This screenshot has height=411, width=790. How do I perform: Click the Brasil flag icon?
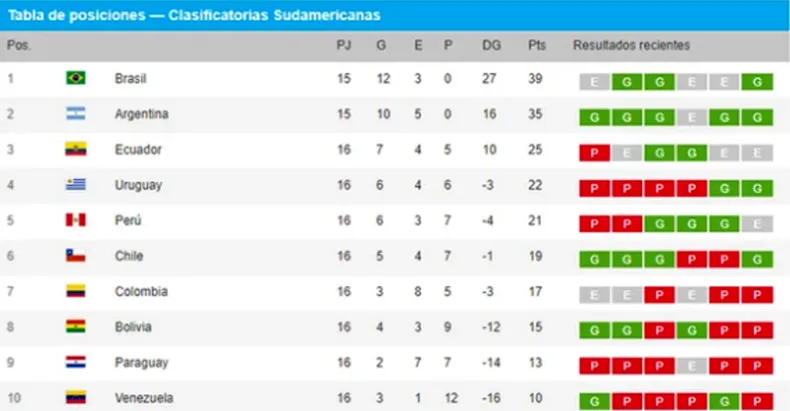[76, 78]
